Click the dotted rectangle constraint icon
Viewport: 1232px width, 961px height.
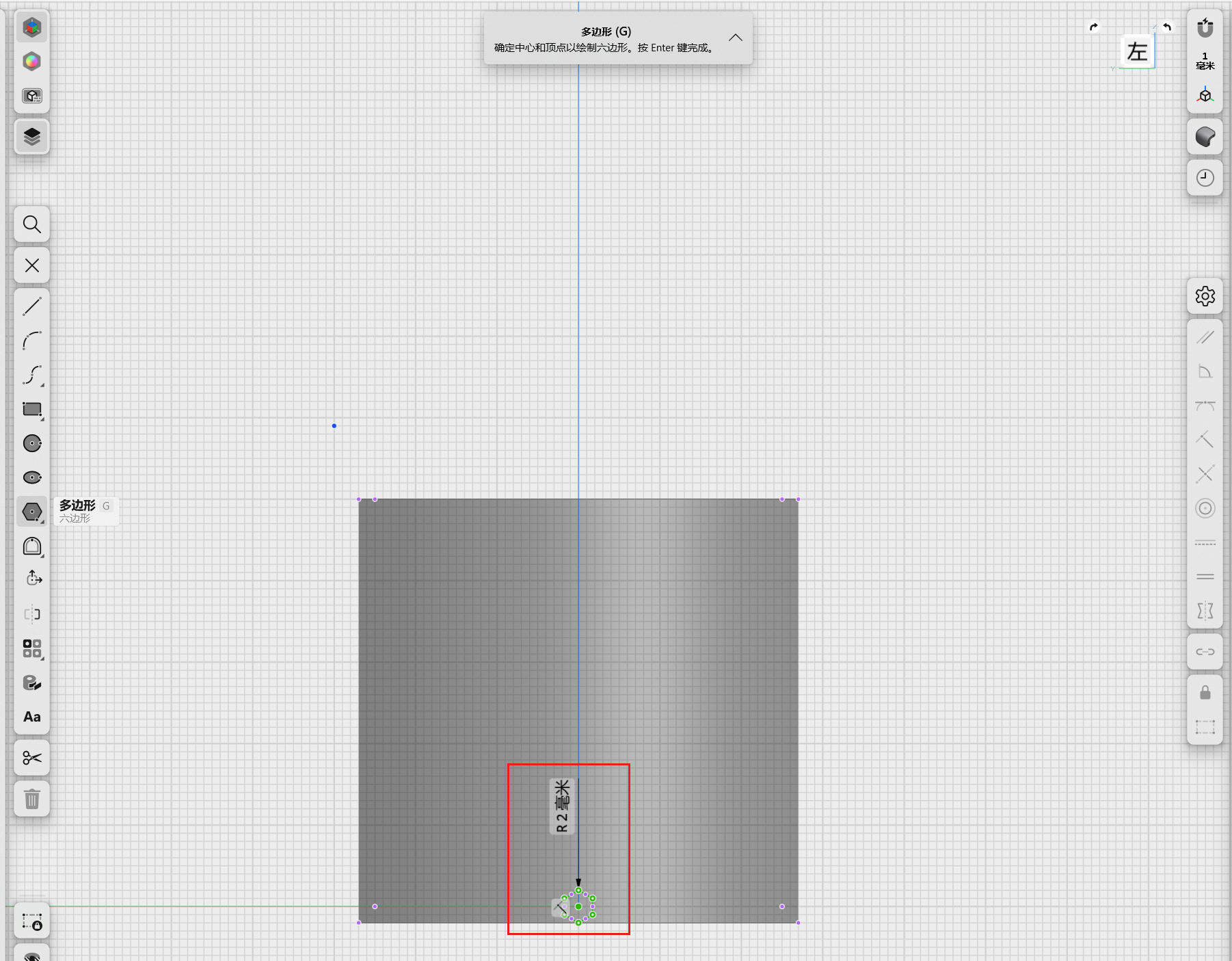pyautogui.click(x=1205, y=727)
